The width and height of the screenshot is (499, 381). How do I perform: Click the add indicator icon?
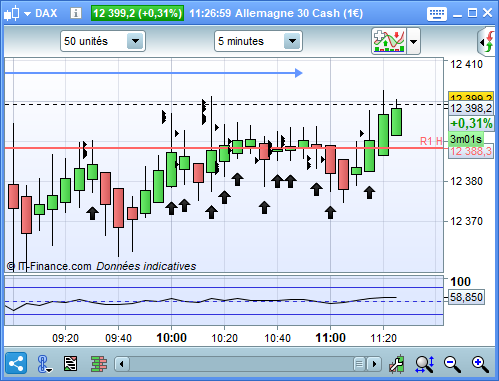coord(389,41)
